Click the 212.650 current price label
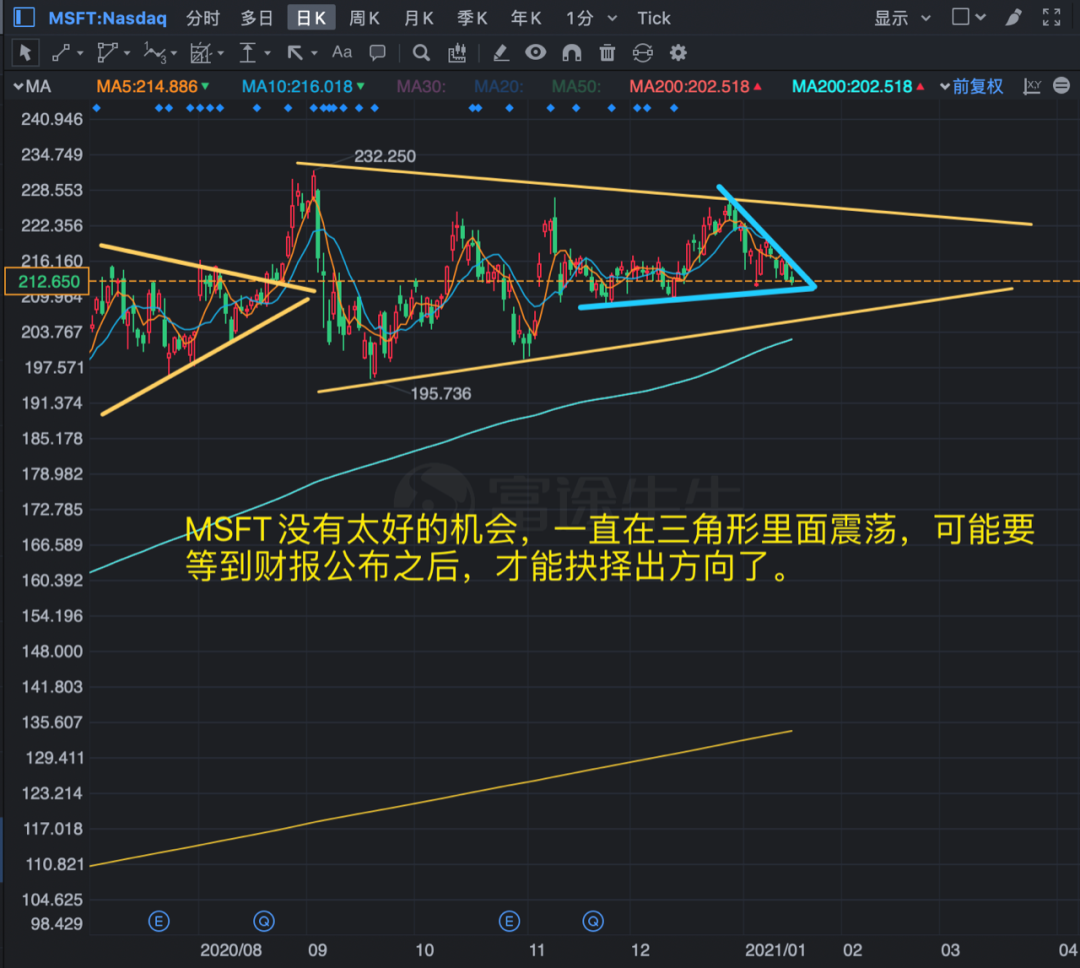1080x968 pixels. 47,281
